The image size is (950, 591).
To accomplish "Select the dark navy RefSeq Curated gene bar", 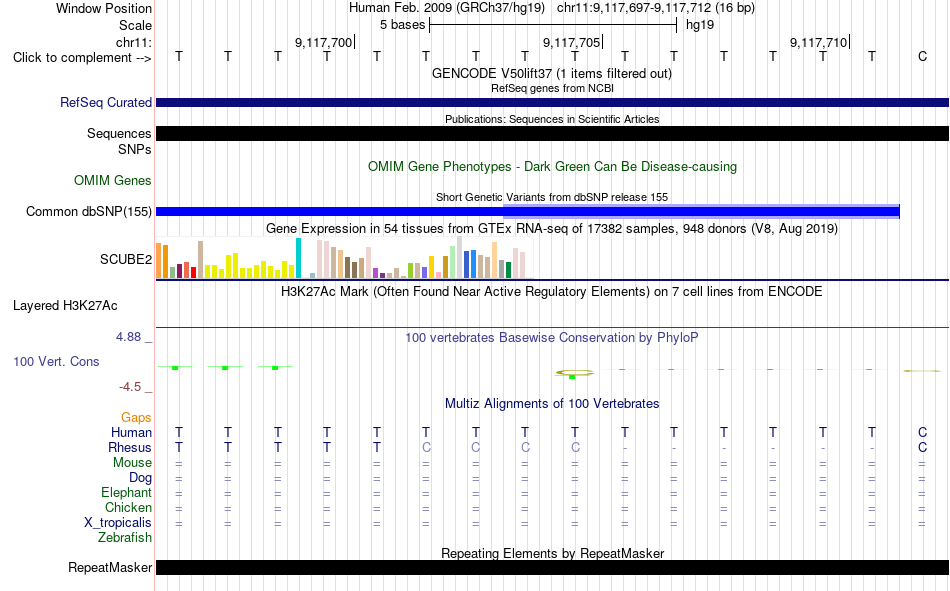I will (x=552, y=102).
